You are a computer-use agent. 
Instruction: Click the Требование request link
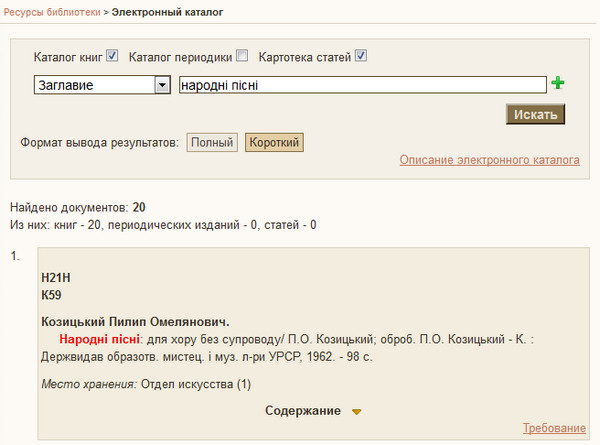(x=554, y=428)
